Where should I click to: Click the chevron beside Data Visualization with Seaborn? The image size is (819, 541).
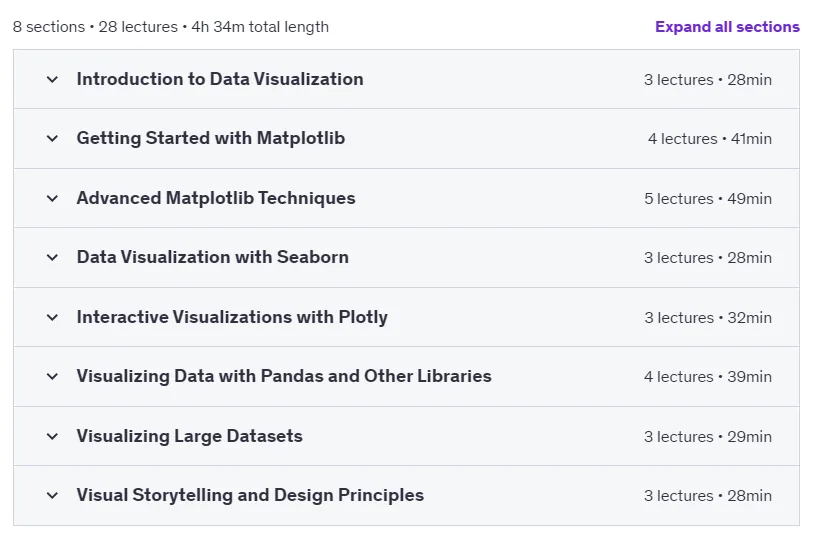tap(52, 257)
